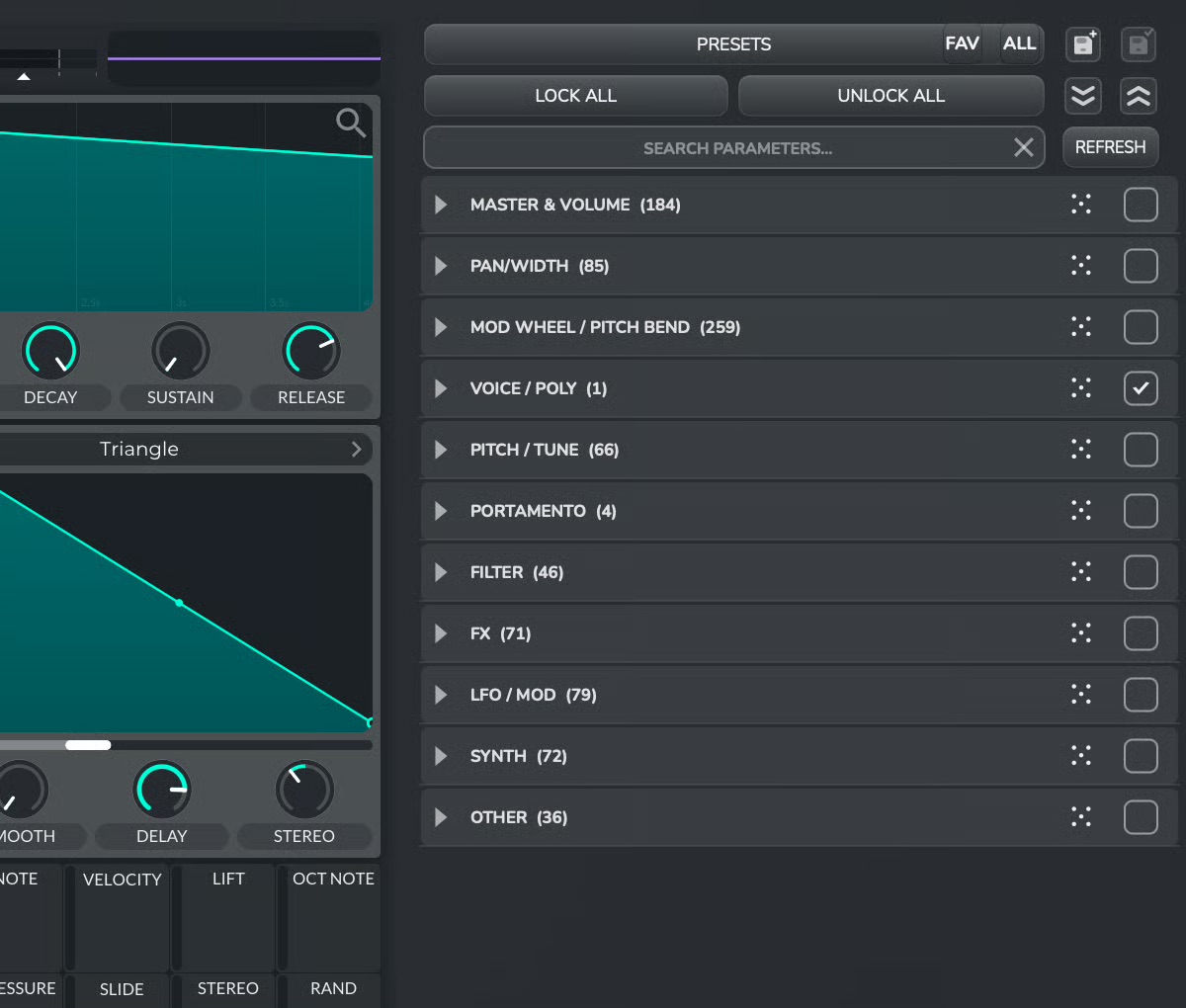Check the OTHER checkbox
The height and width of the screenshot is (1008, 1186).
pos(1141,817)
